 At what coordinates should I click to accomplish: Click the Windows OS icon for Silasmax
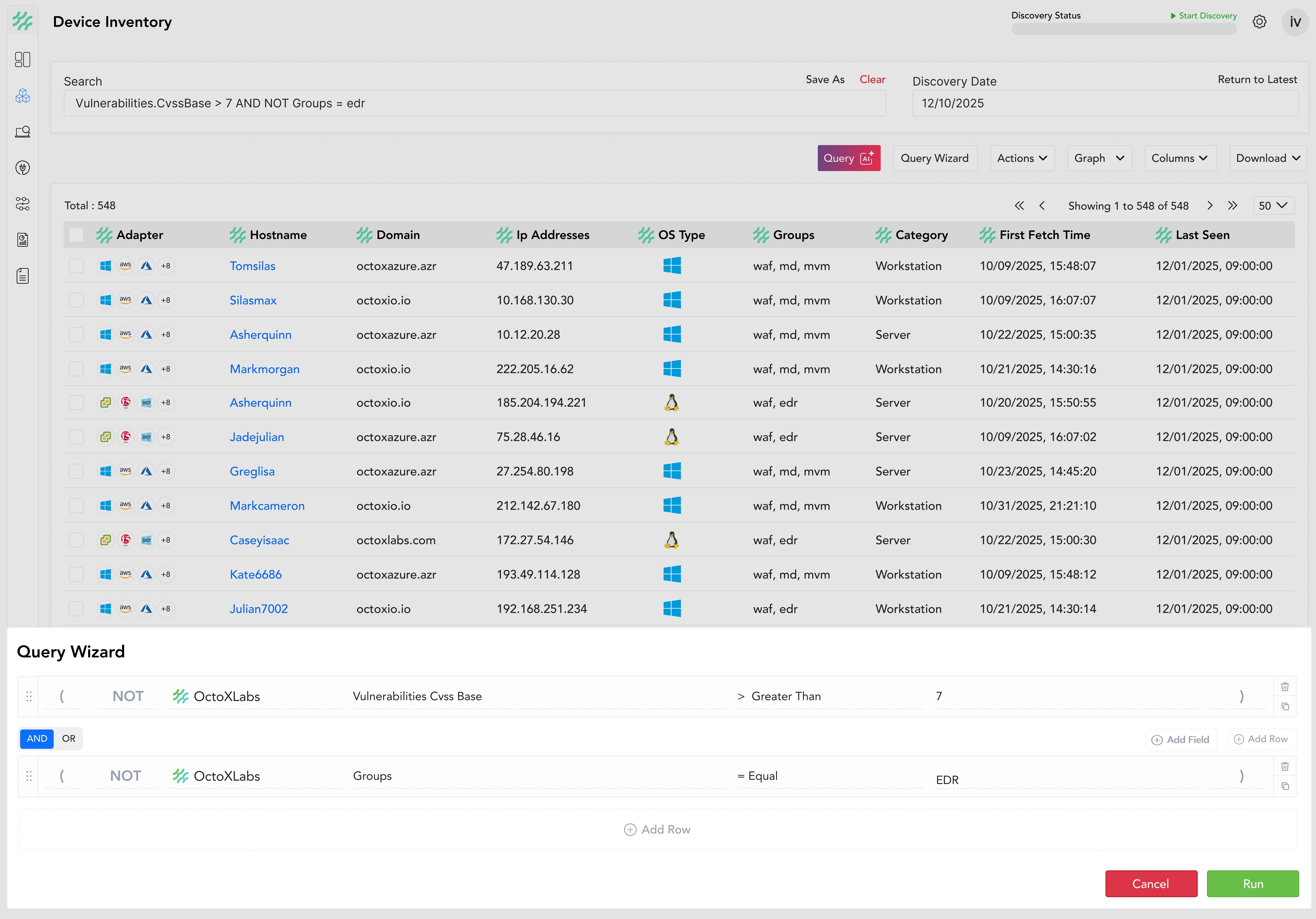pyautogui.click(x=672, y=300)
